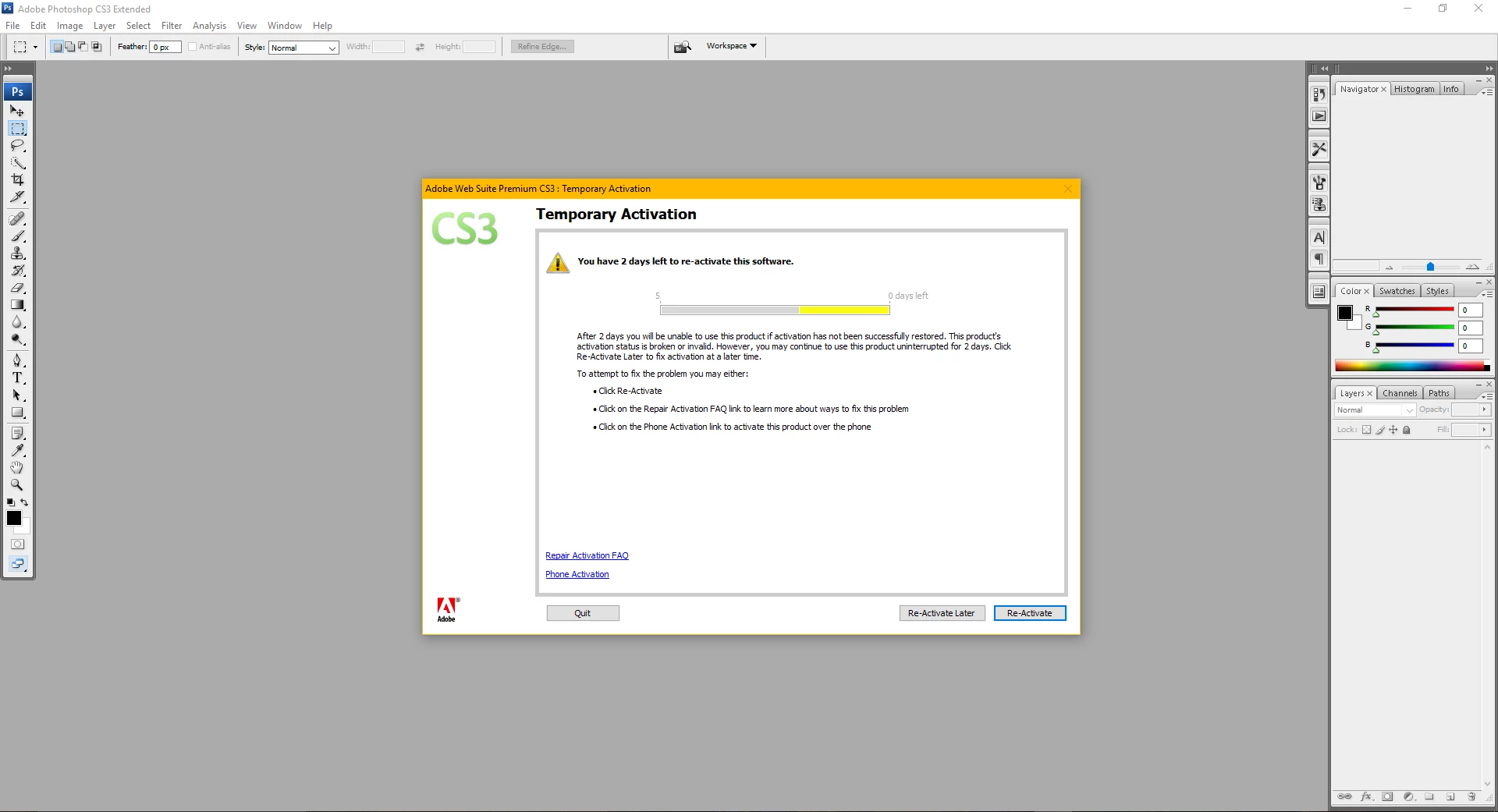Click Delete layer trash icon
This screenshot has width=1498, height=812.
coord(1471,796)
